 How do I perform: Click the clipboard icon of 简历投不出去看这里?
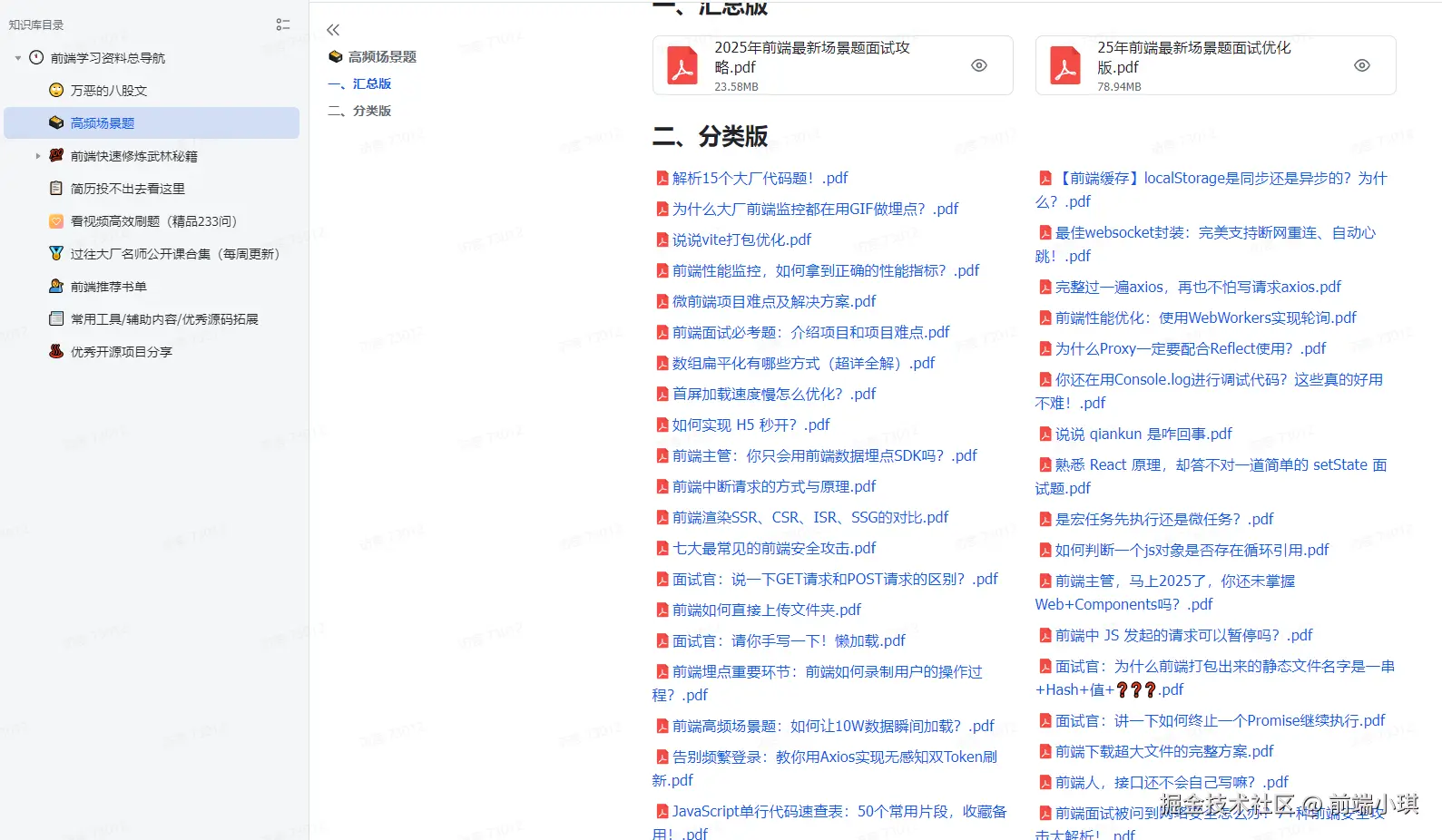pos(56,188)
